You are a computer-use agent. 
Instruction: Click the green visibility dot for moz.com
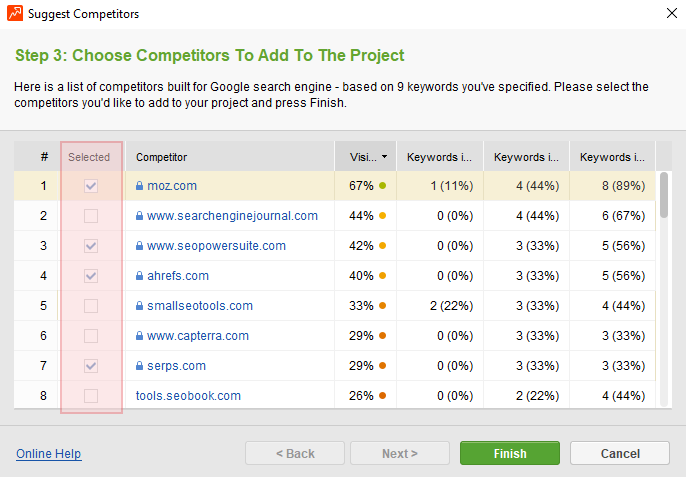pyautogui.click(x=382, y=186)
